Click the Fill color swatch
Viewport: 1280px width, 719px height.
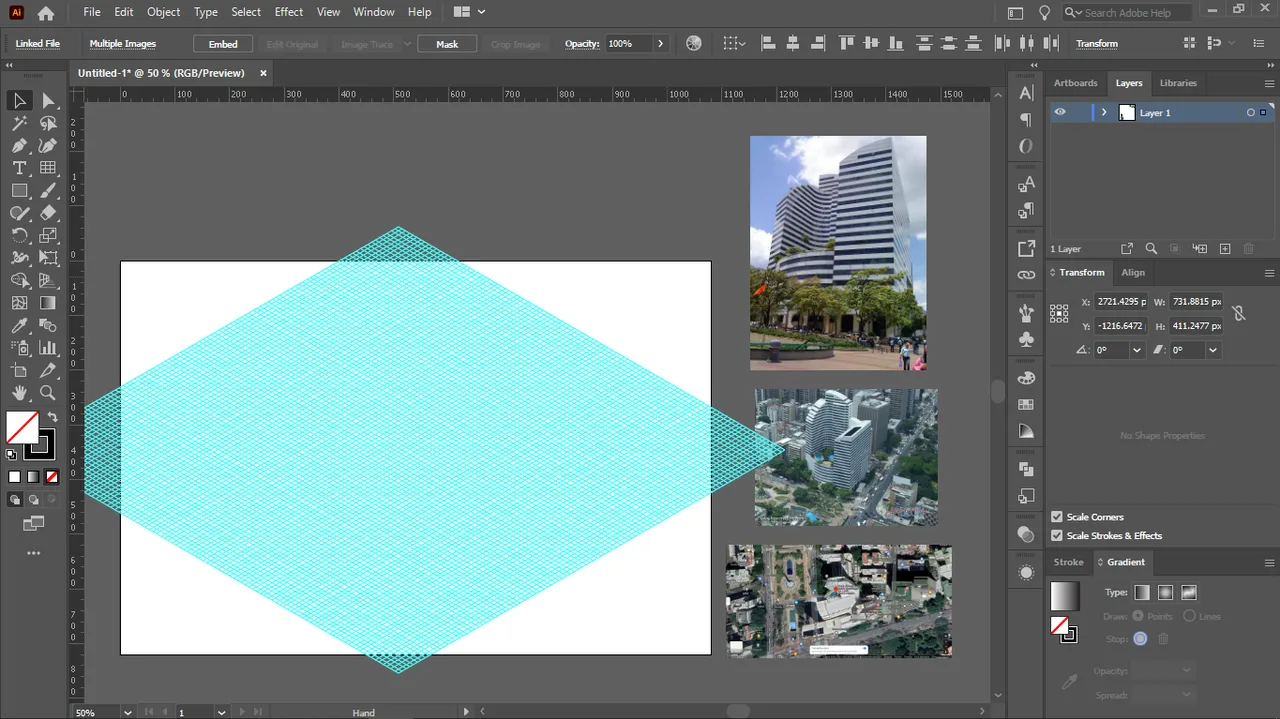(x=22, y=428)
